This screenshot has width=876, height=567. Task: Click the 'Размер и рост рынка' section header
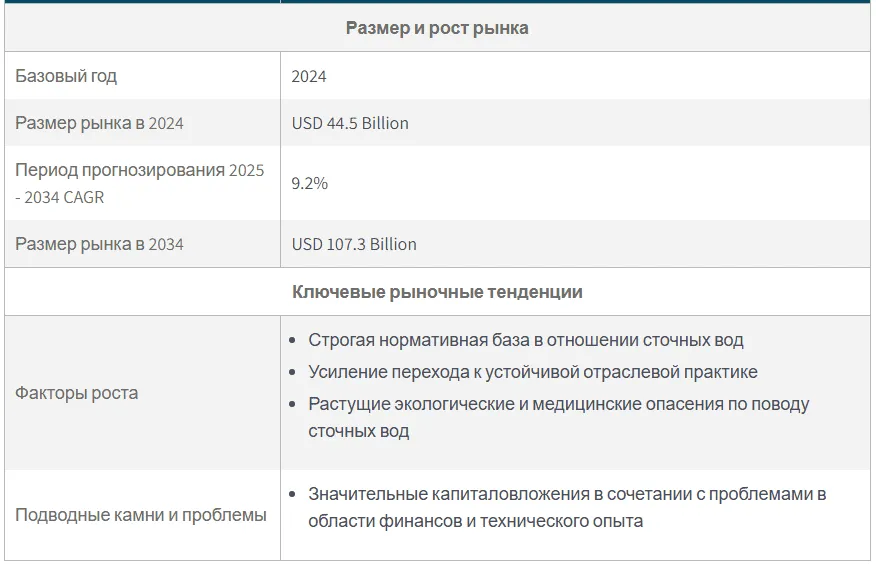437,28
